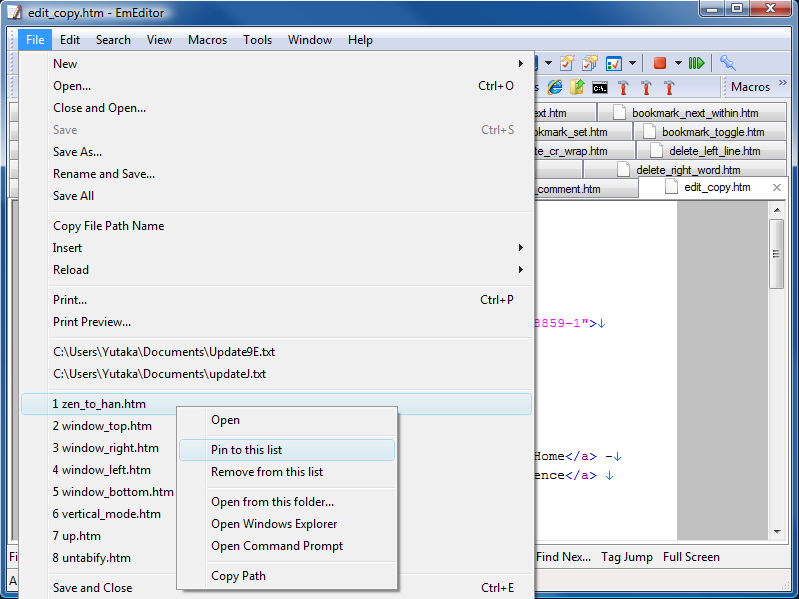The width and height of the screenshot is (799, 599).
Task: Open the Search menu
Action: coord(113,40)
